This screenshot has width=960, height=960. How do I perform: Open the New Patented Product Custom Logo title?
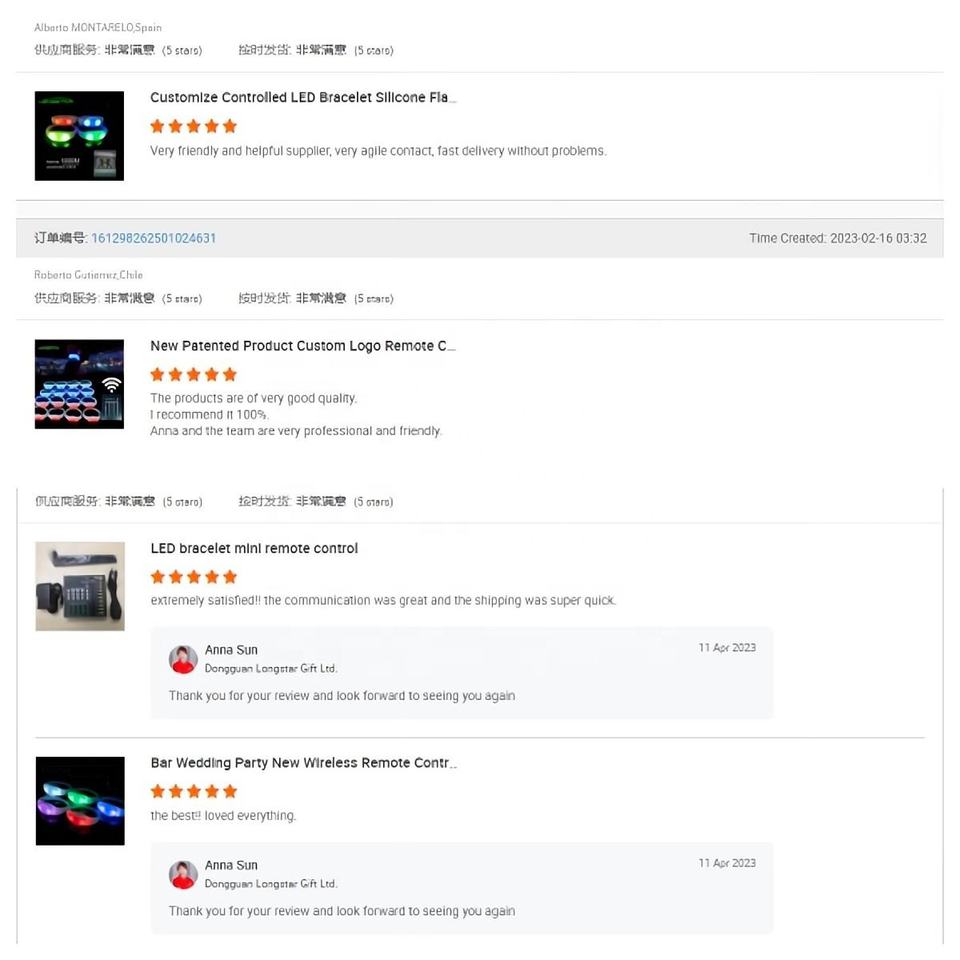303,346
